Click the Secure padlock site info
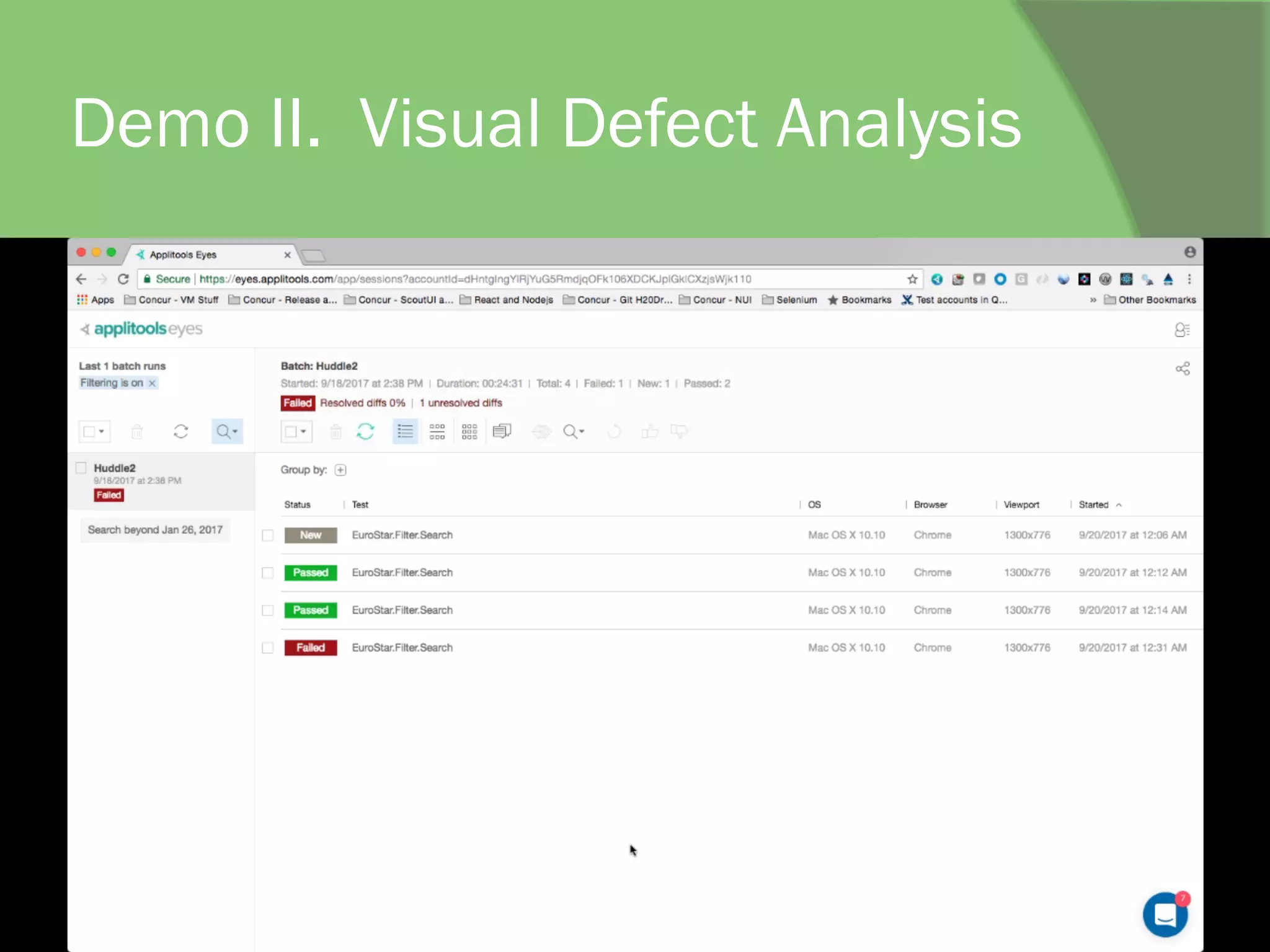Viewport: 1270px width, 952px height. tap(166, 279)
